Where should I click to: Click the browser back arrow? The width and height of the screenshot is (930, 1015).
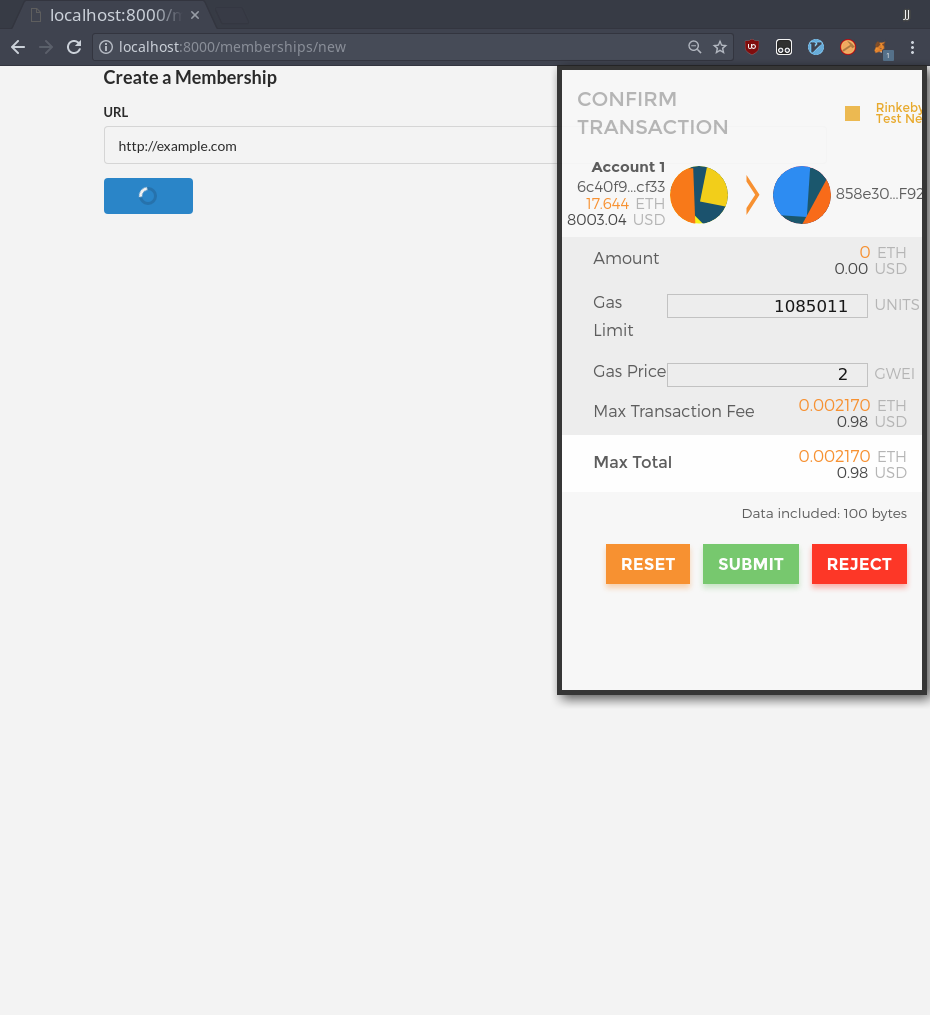coord(18,47)
